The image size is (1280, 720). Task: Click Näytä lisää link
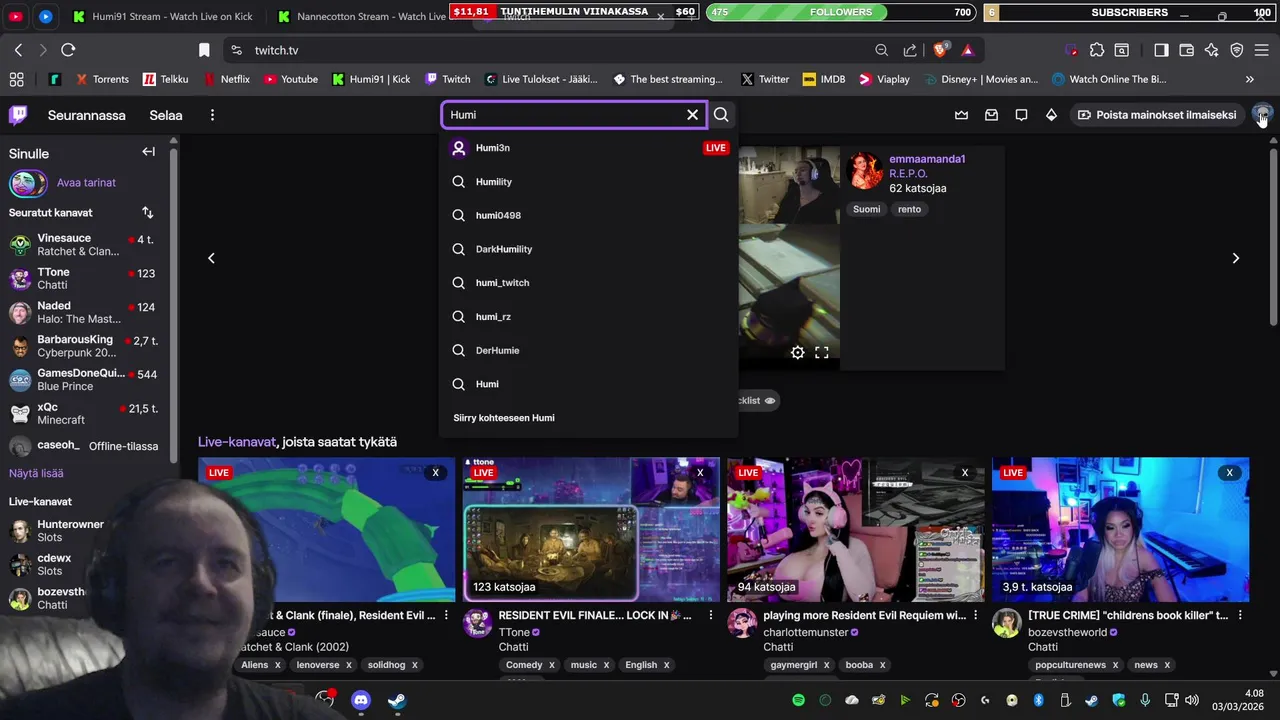coord(36,473)
